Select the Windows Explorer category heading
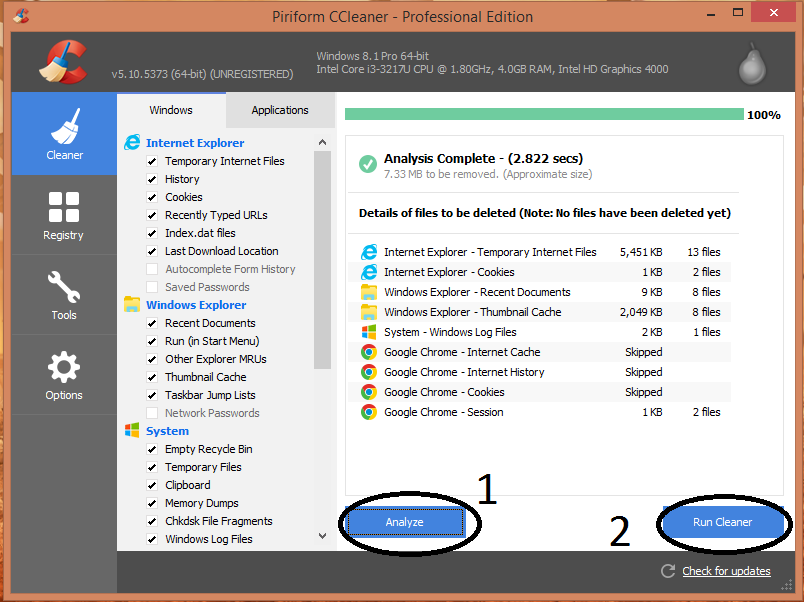This screenshot has width=804, height=602. coord(196,305)
